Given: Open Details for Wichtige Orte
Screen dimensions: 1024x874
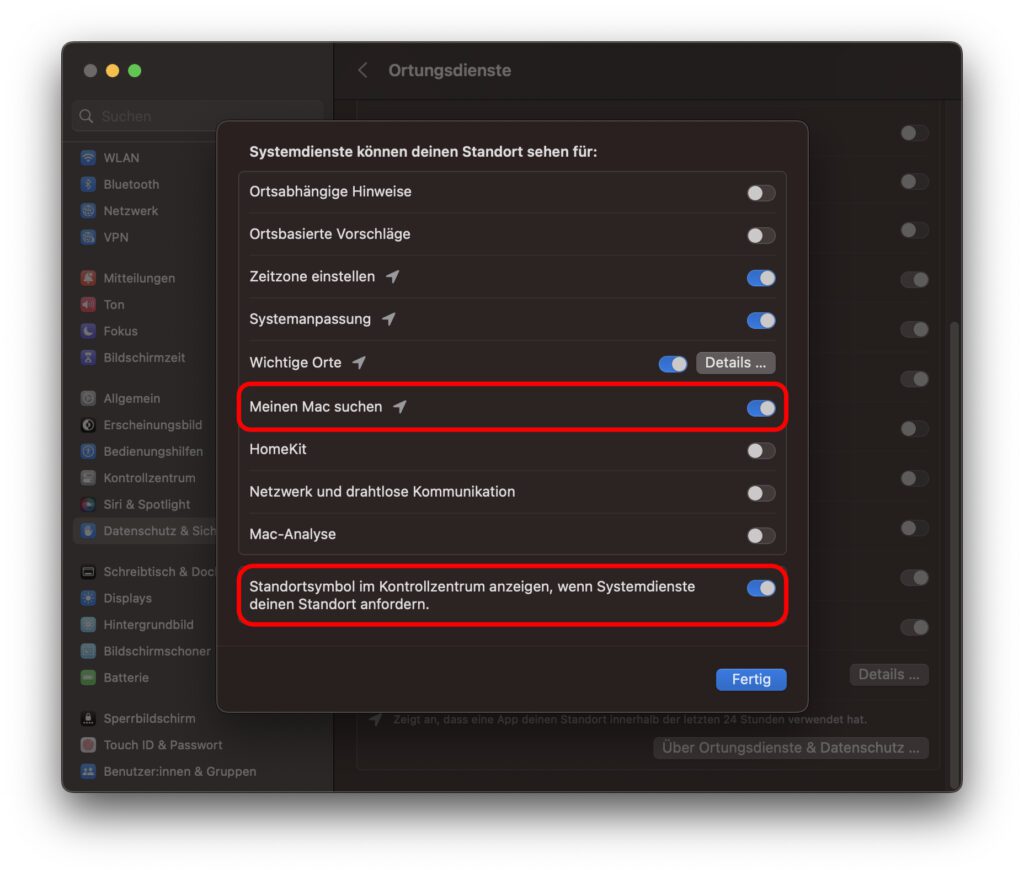Looking at the screenshot, I should 735,363.
